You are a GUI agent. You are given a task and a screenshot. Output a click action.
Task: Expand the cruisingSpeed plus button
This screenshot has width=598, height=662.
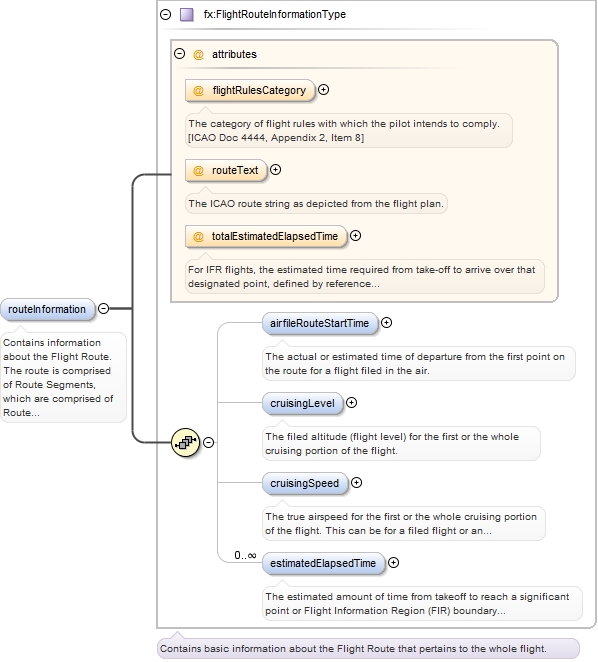pyautogui.click(x=356, y=483)
